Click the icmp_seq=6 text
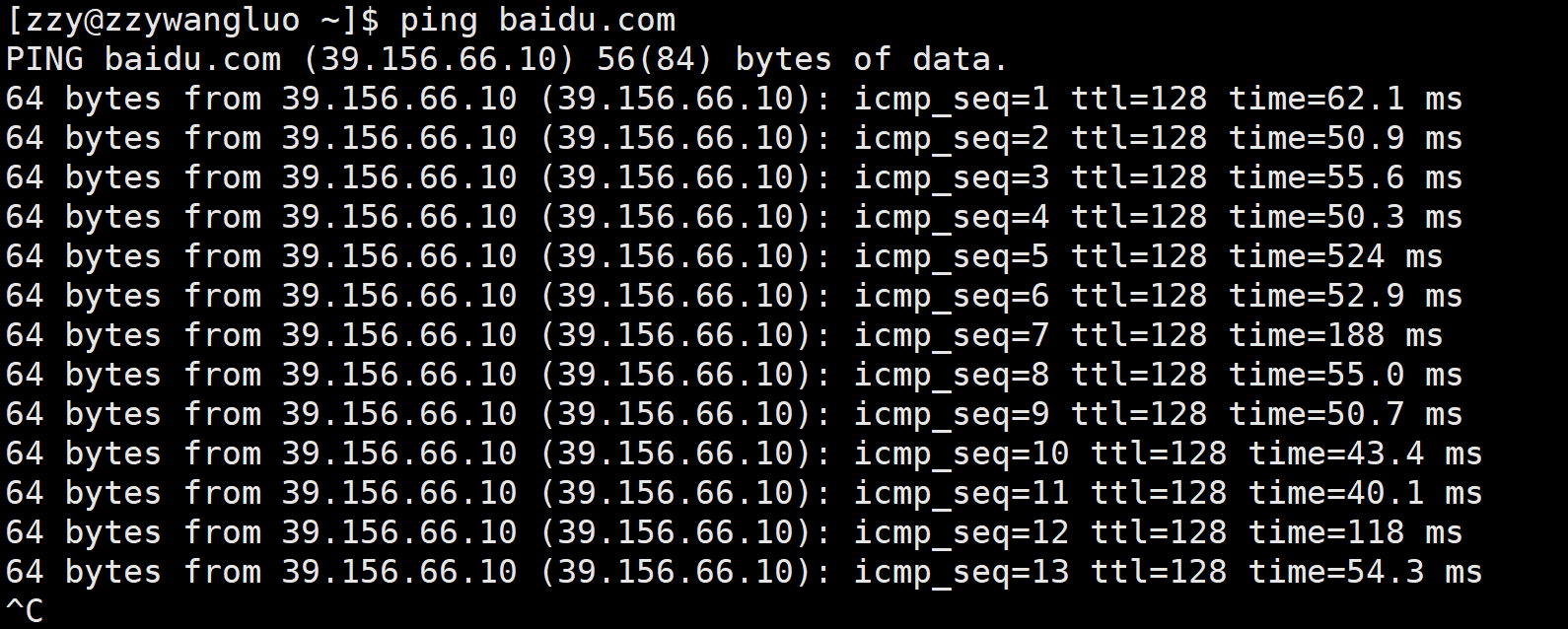The height and width of the screenshot is (629, 1568). coord(952,298)
